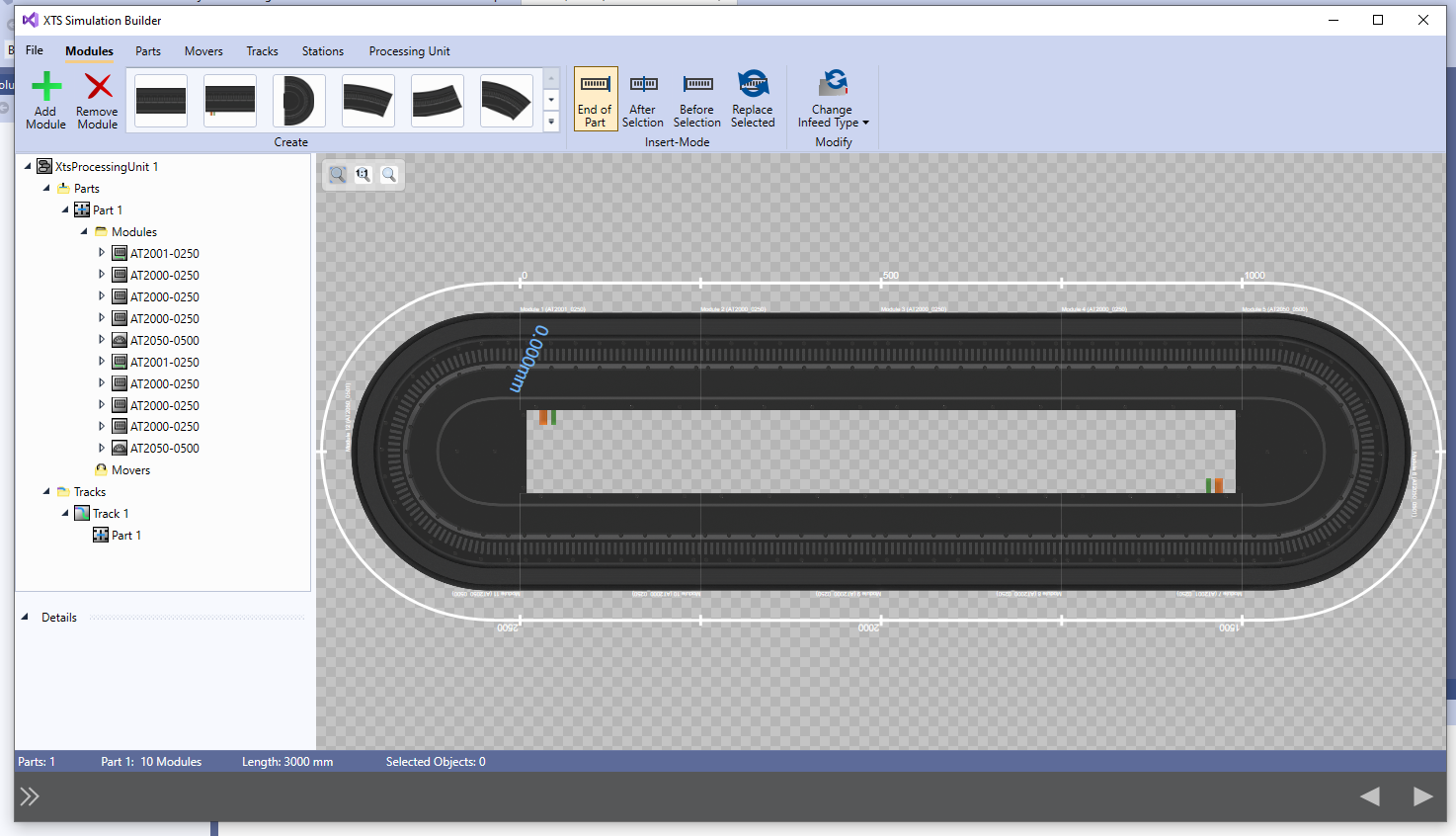Select Part 1 under Track 1

pos(117,536)
